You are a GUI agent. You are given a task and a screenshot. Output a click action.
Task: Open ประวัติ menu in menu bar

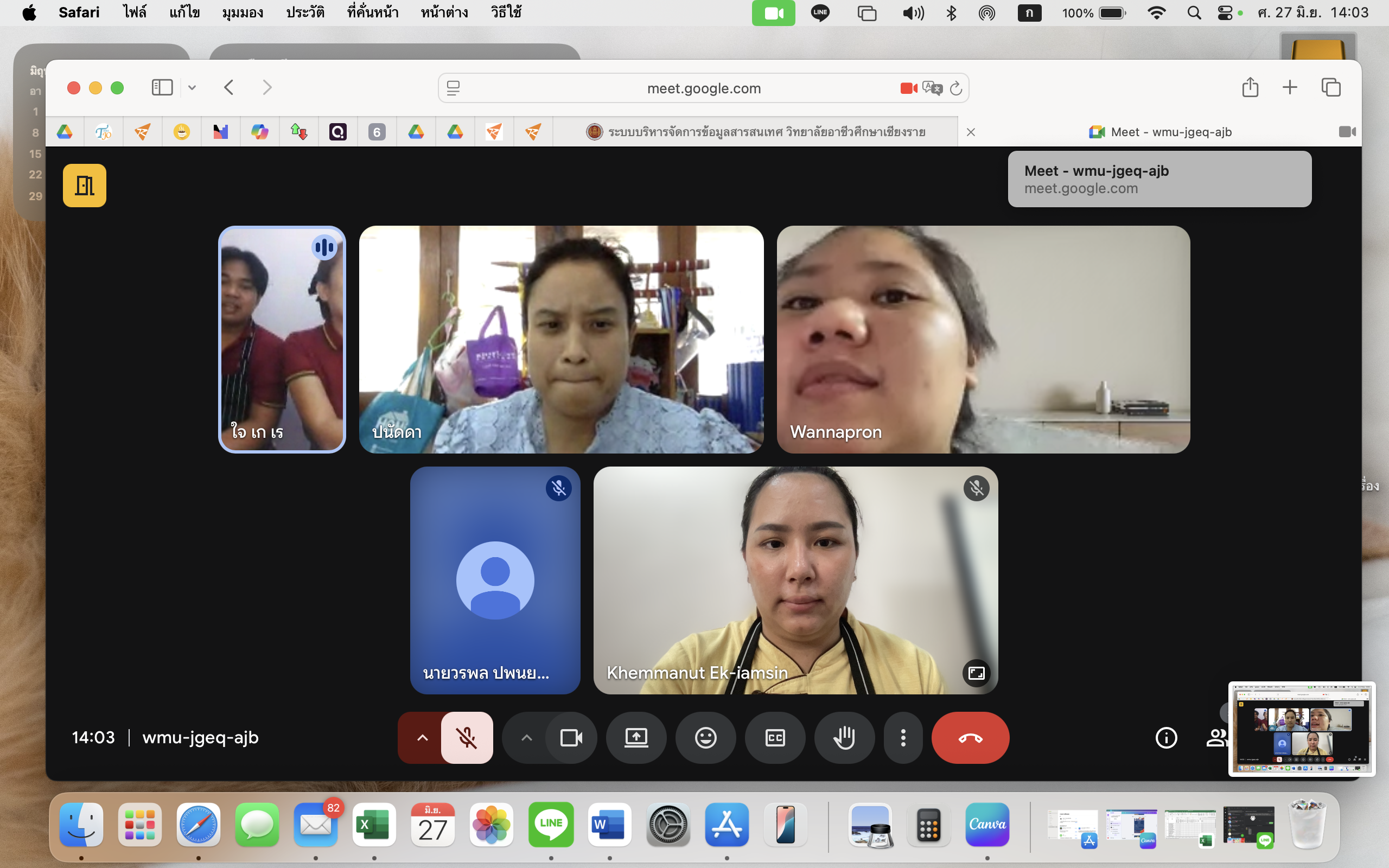tap(305, 12)
